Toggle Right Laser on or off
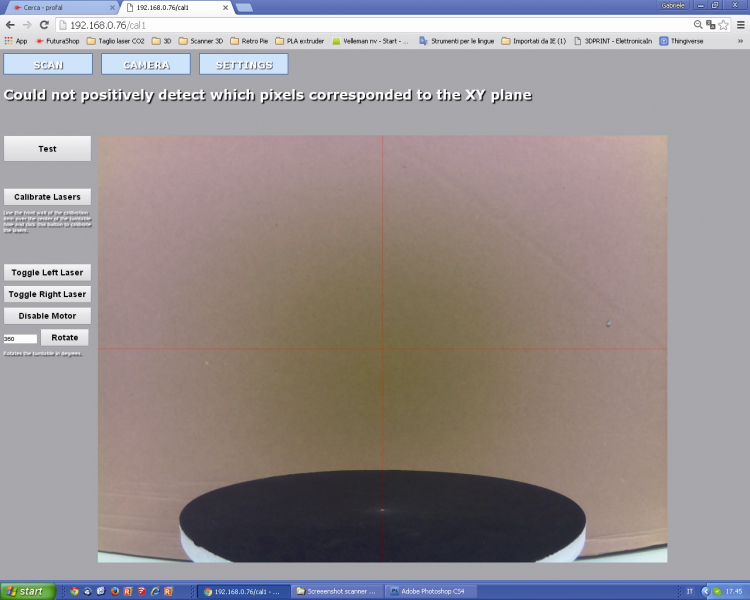This screenshot has width=750, height=600. [x=47, y=294]
